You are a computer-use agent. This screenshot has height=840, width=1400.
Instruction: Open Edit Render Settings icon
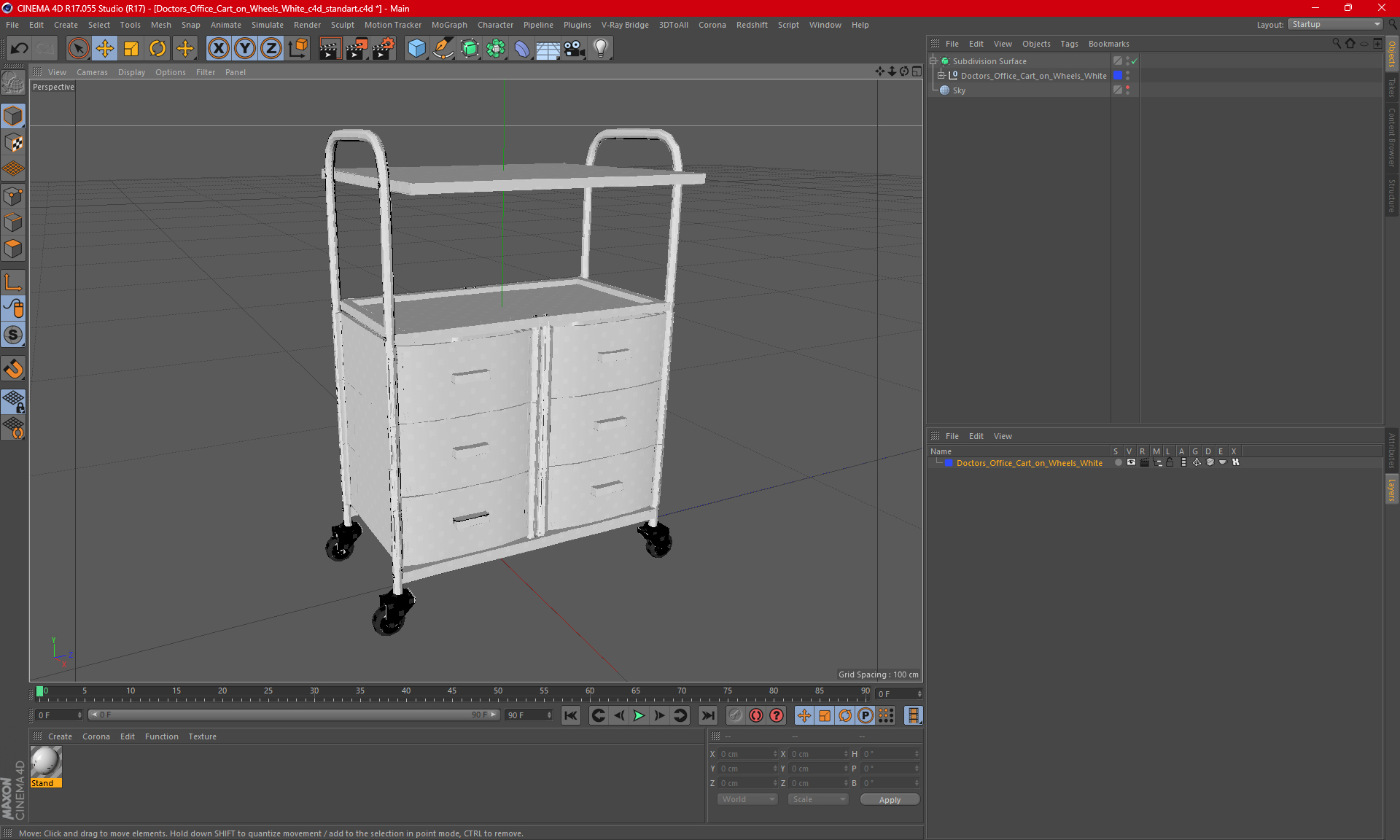coord(384,48)
